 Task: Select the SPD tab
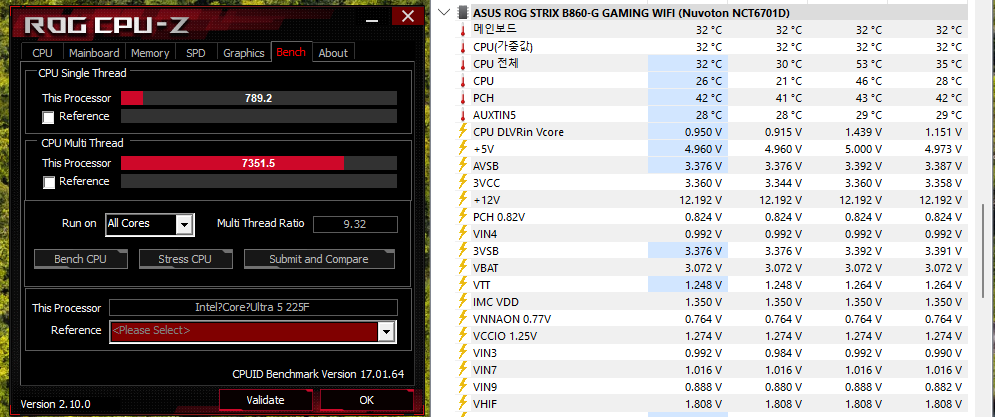(x=195, y=53)
